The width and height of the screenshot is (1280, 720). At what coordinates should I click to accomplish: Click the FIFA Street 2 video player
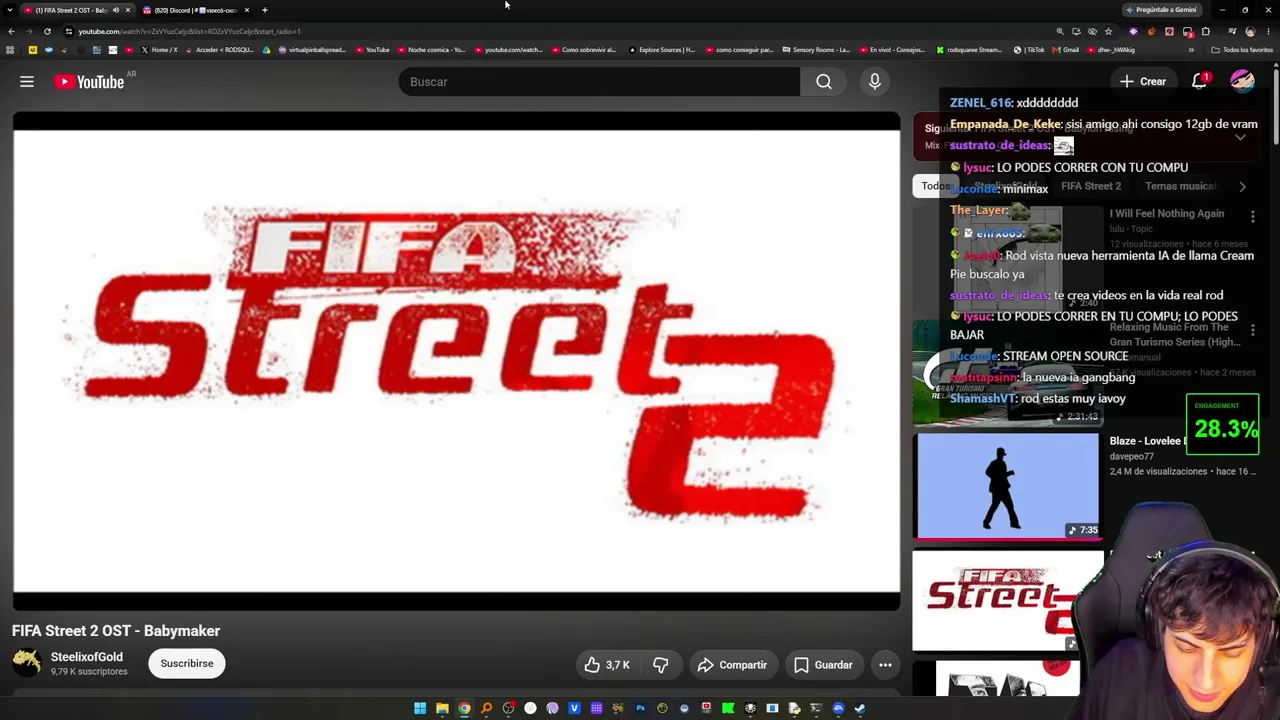pyautogui.click(x=456, y=361)
